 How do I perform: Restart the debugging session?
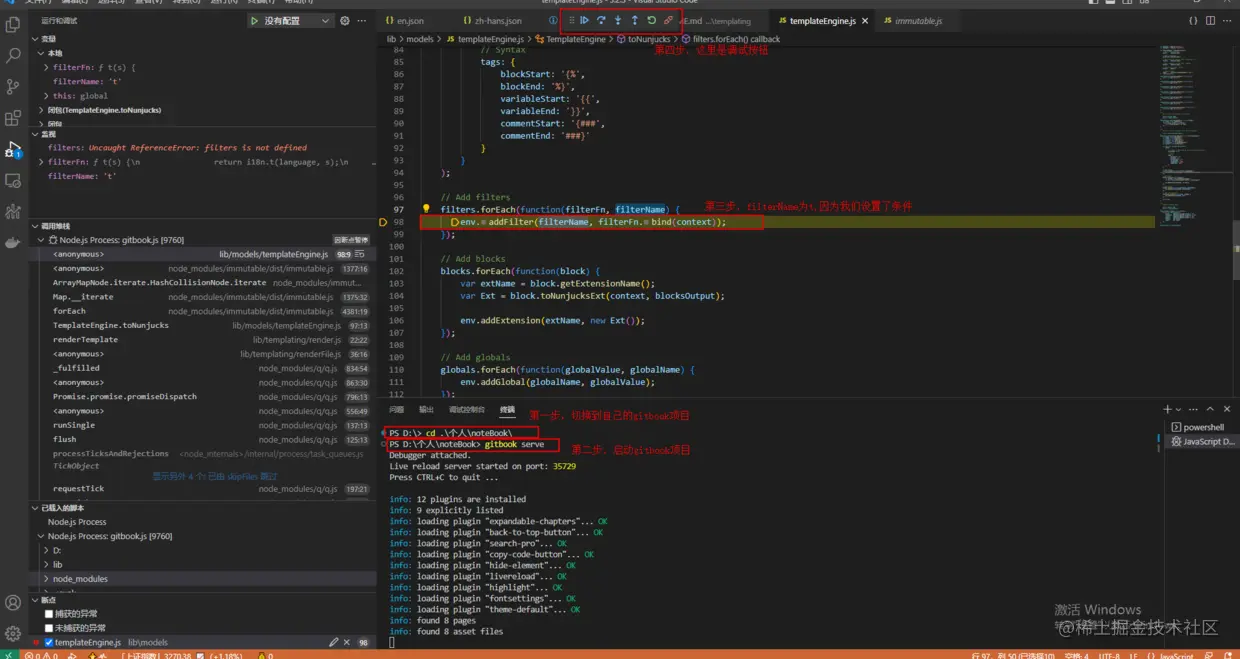tap(651, 20)
